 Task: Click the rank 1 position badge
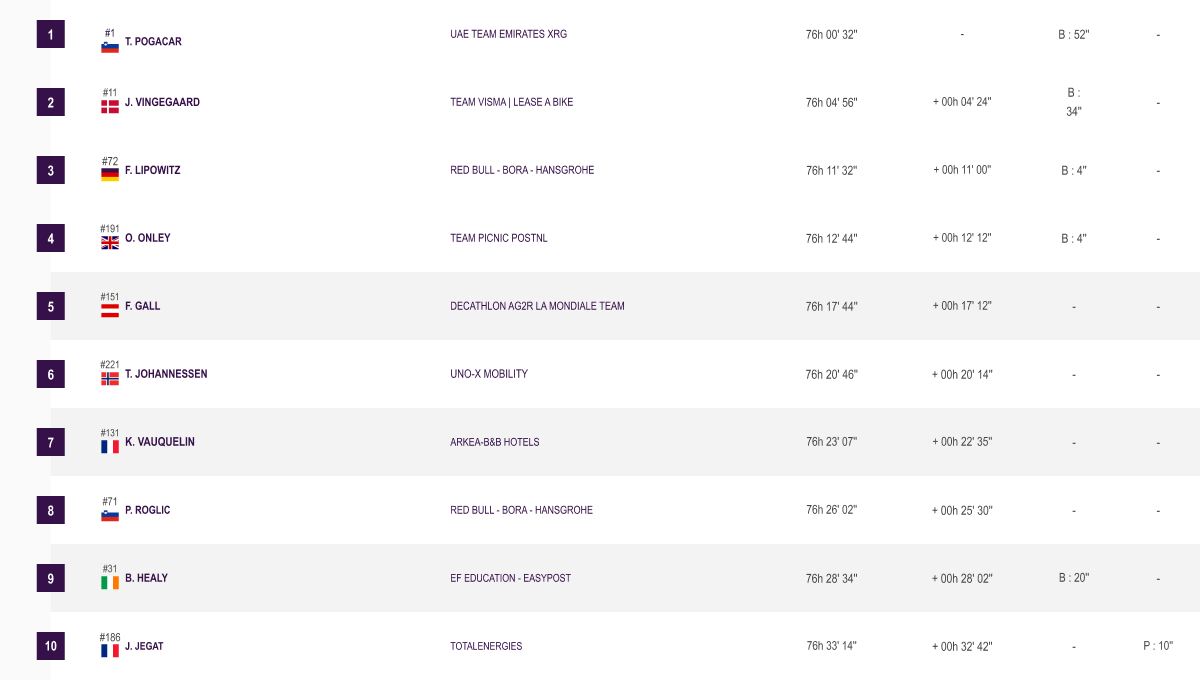[x=51, y=34]
